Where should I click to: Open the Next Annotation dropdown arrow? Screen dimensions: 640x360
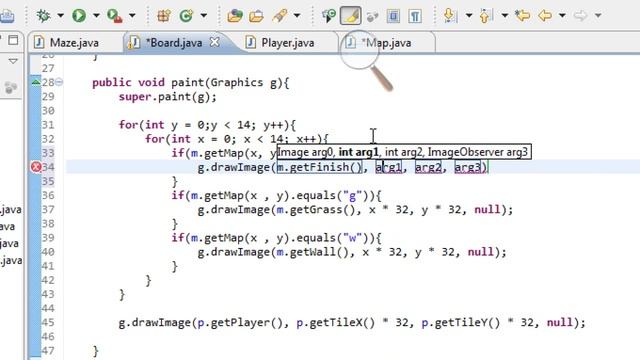(469, 16)
